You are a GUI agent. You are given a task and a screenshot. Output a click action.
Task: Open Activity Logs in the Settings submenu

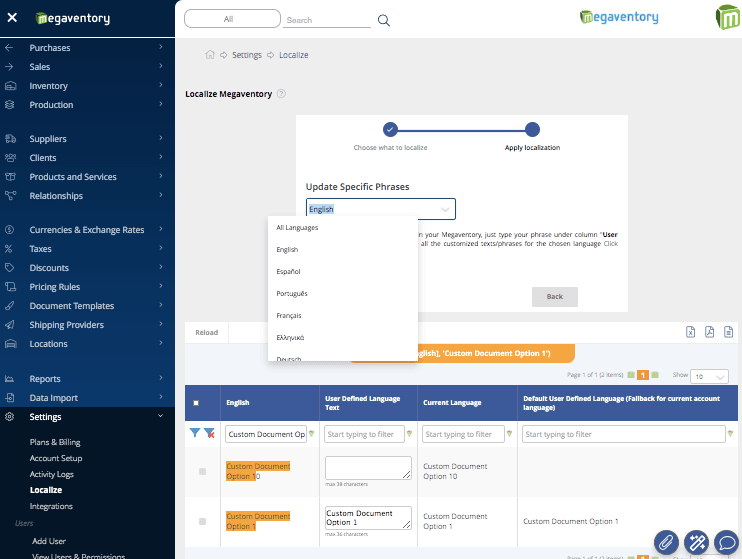click(x=51, y=474)
